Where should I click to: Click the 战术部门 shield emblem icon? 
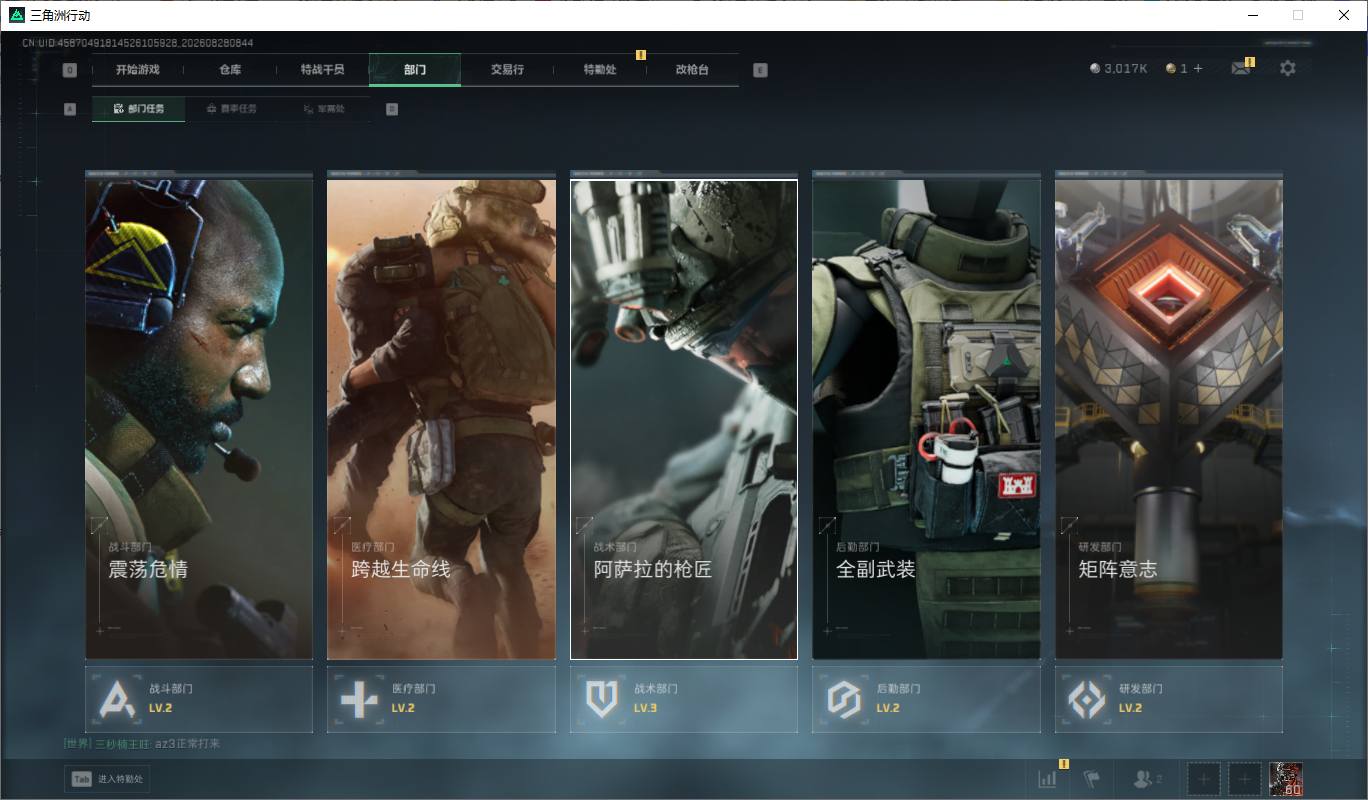601,699
